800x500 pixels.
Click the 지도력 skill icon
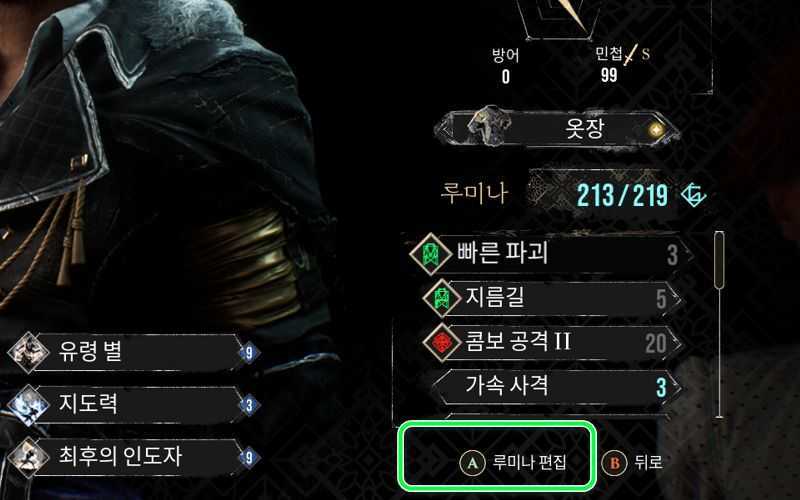point(29,405)
